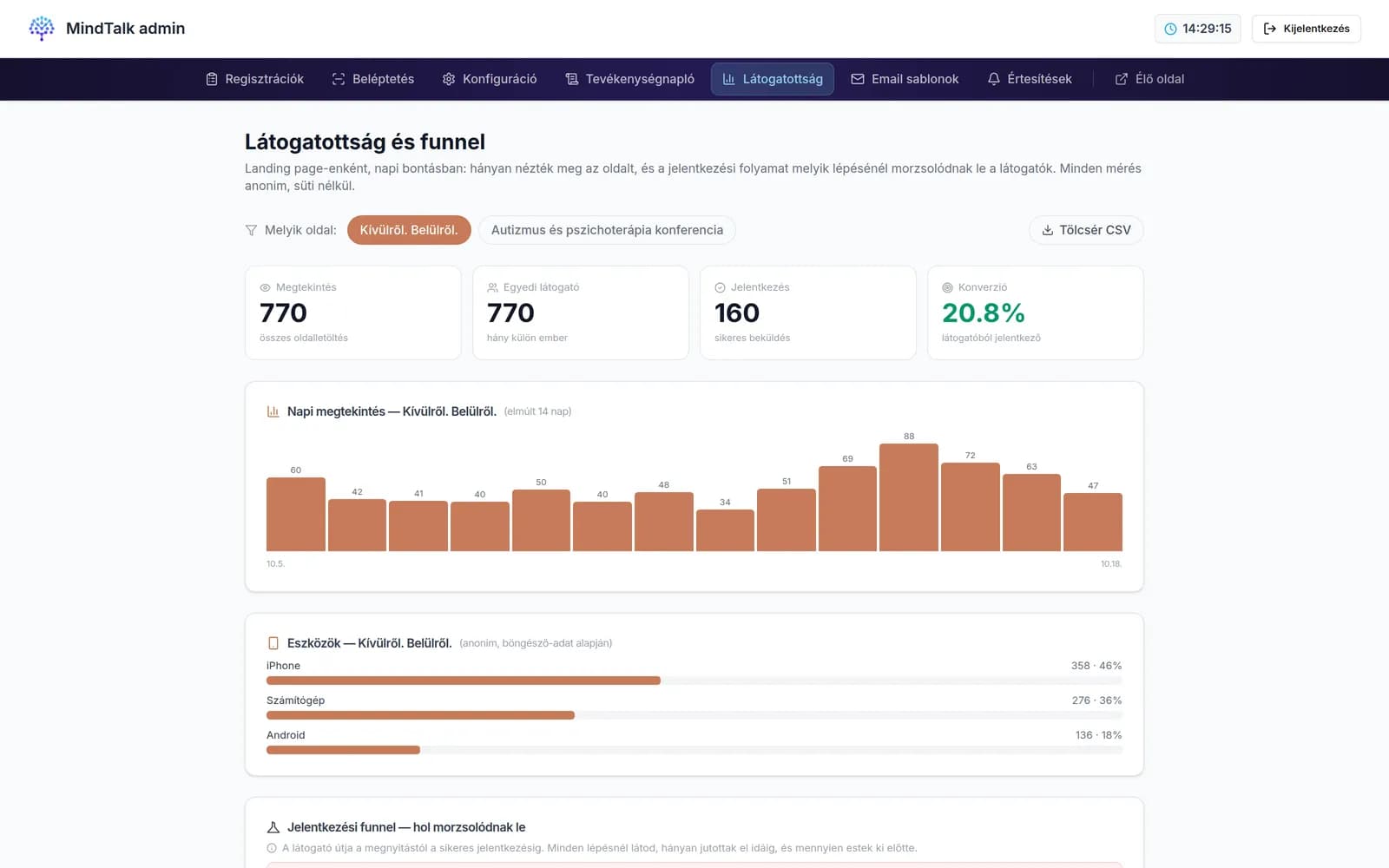The height and width of the screenshot is (868, 1389).
Task: Open the Élő oldal external link
Action: (x=1149, y=79)
